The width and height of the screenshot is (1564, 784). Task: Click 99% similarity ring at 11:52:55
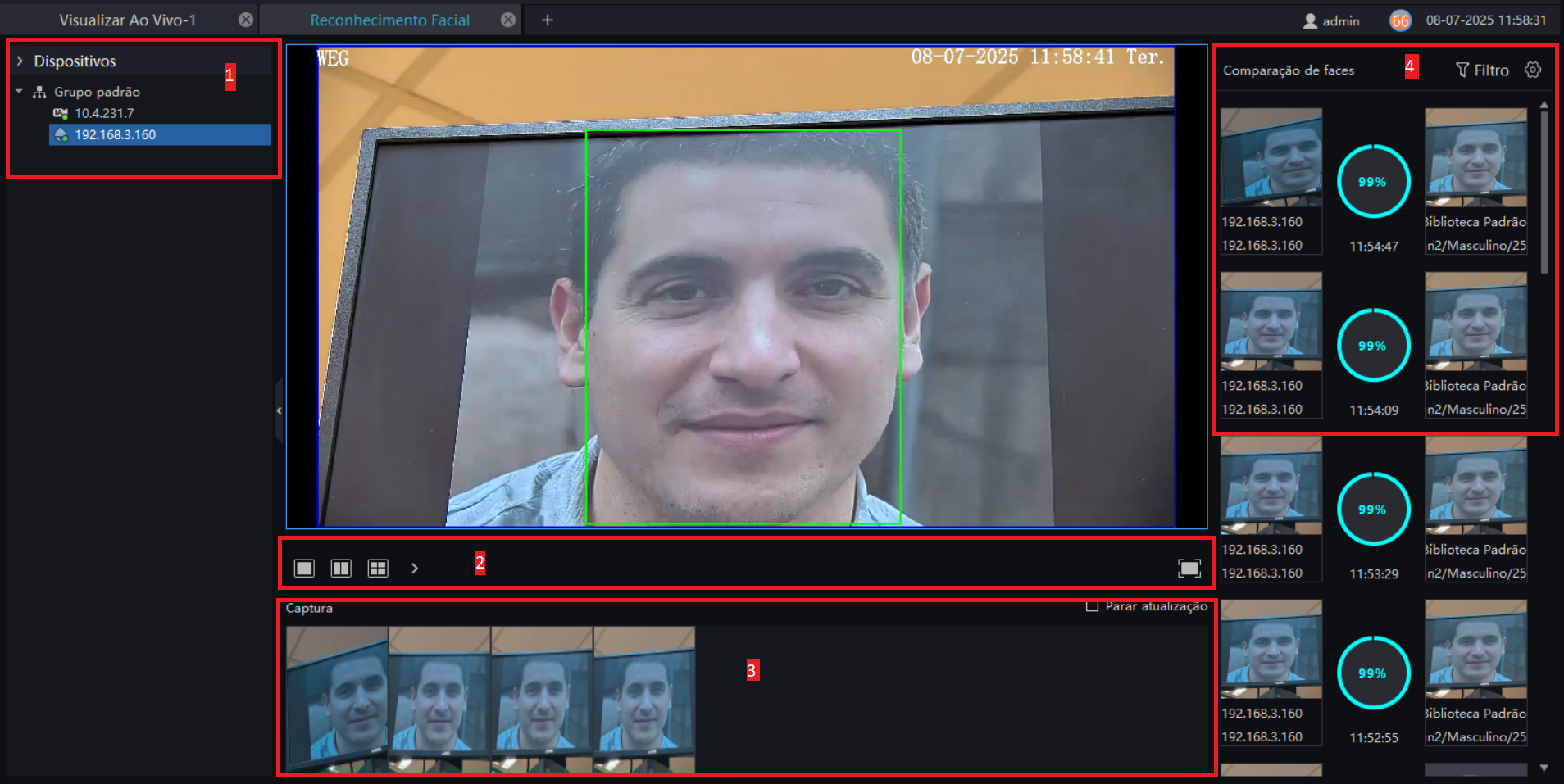coord(1373,673)
